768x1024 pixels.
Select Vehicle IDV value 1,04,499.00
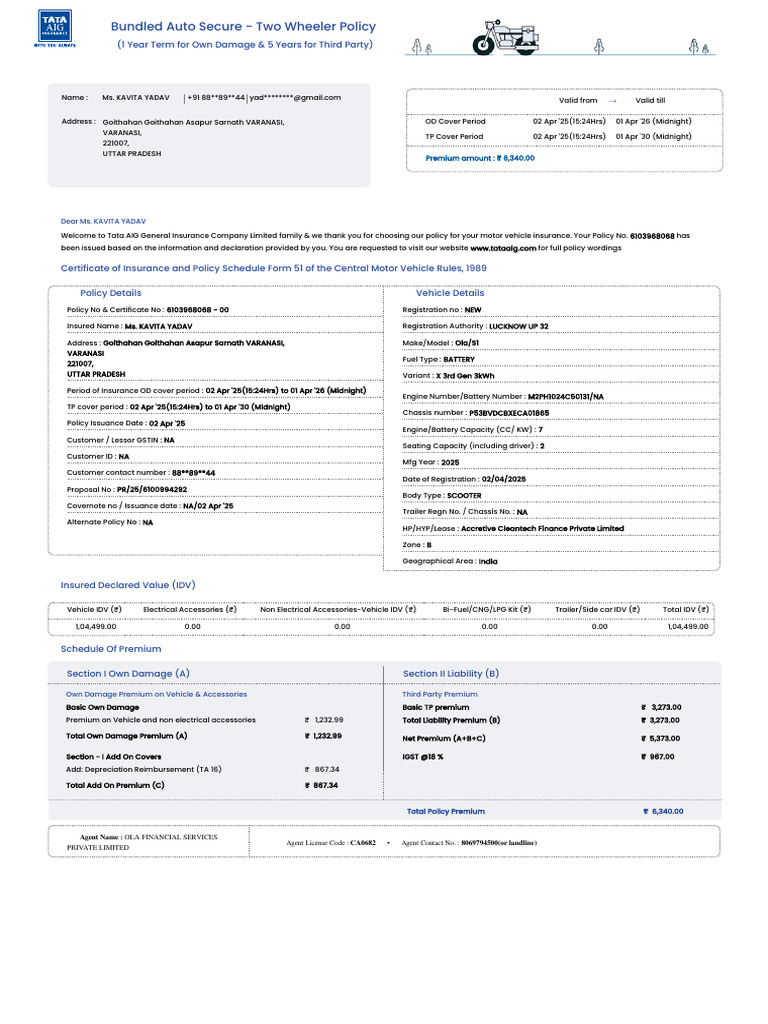(x=96, y=626)
